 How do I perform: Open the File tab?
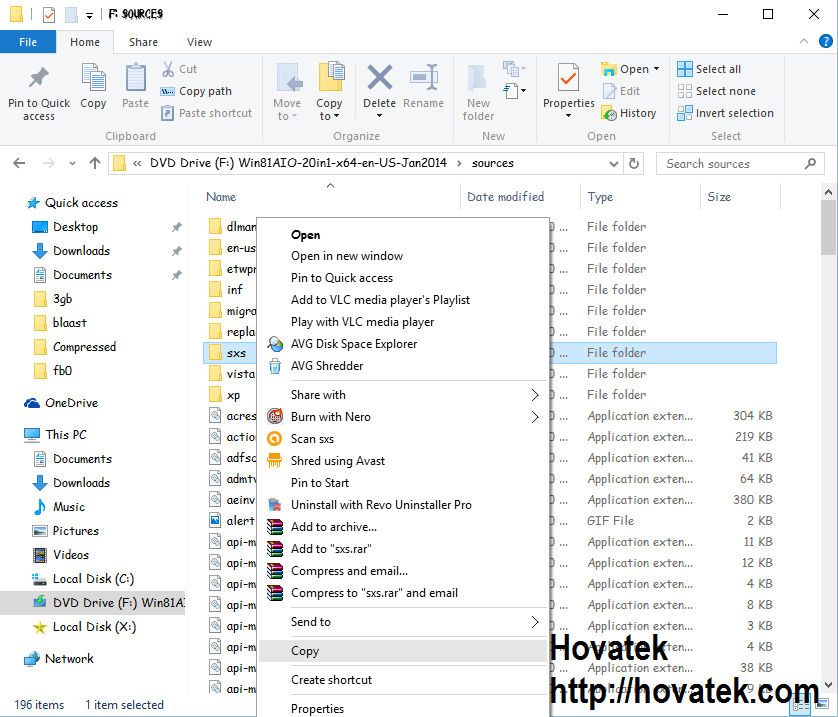coord(28,42)
